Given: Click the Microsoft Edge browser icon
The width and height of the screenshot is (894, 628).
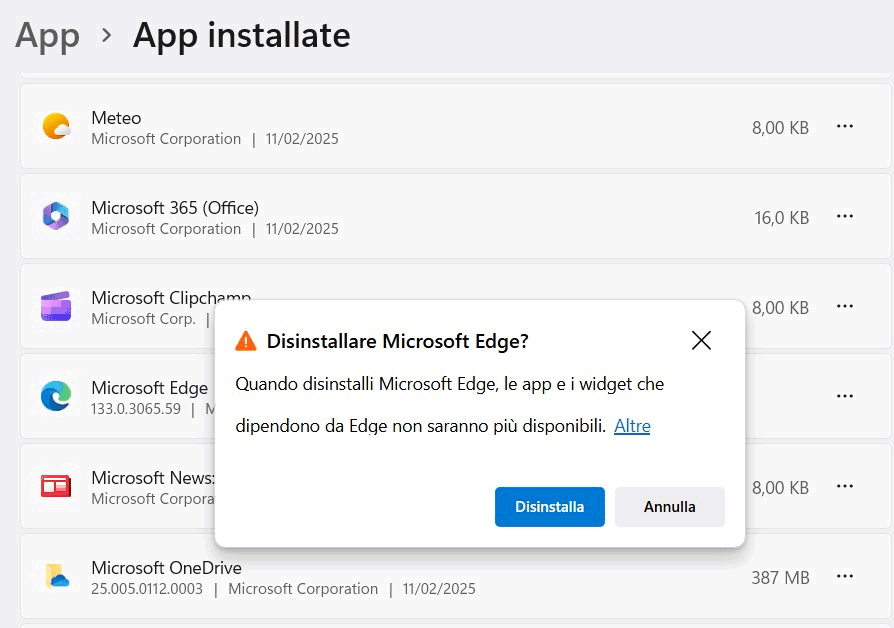Looking at the screenshot, I should [x=56, y=397].
